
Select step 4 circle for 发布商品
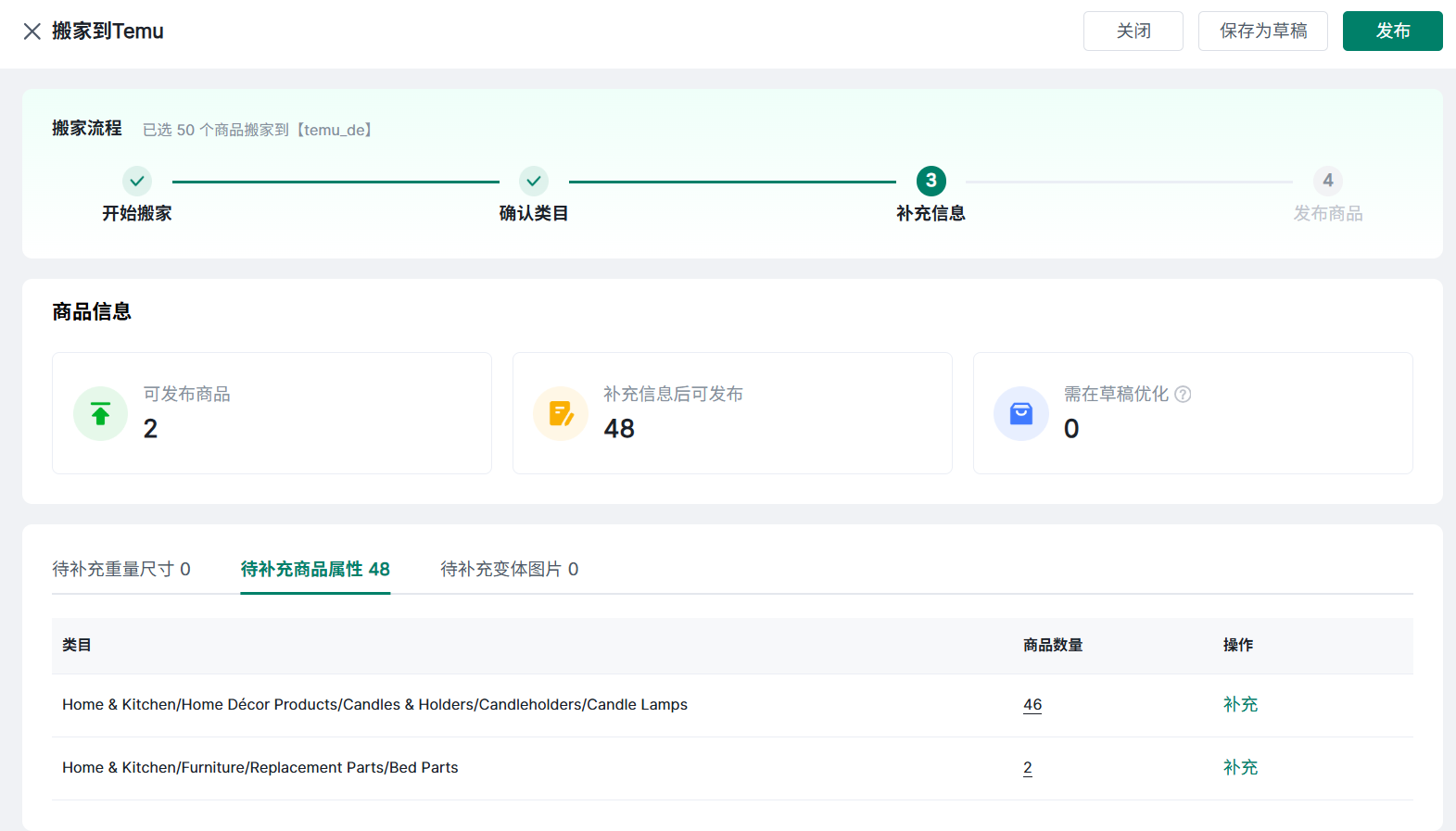click(x=1327, y=181)
